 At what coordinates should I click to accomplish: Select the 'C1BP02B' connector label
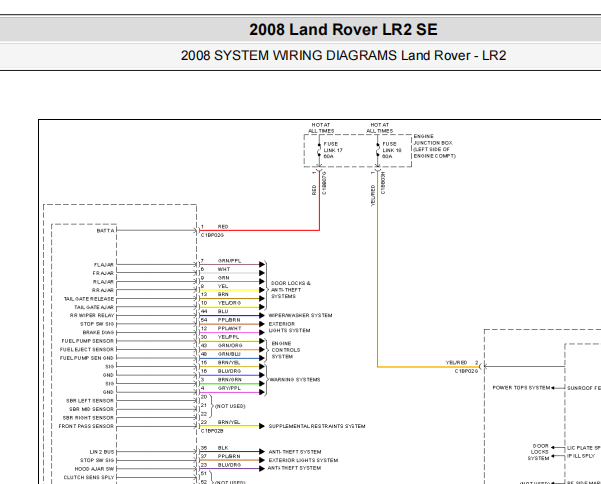pos(212,431)
